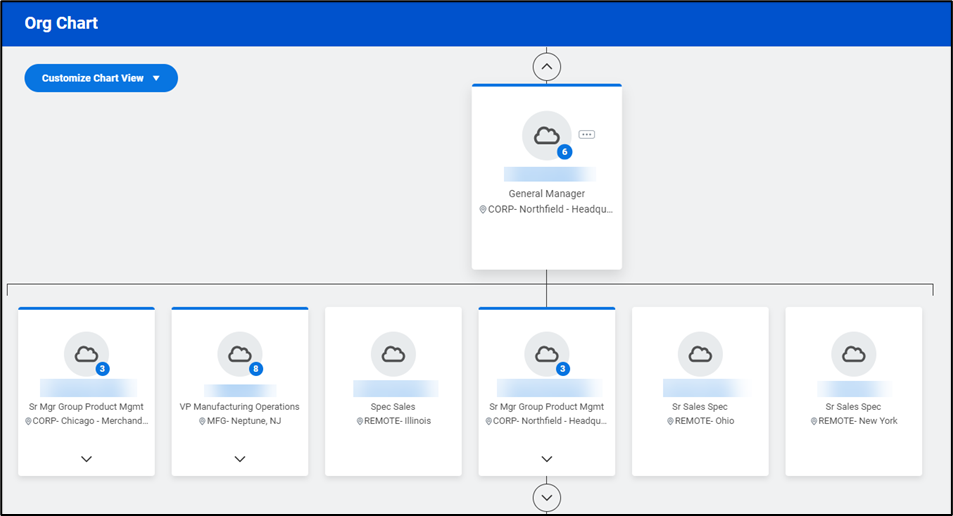Click the Chicago Sr Mgr avatar icon
The width and height of the screenshot is (953, 516).
tap(86, 354)
